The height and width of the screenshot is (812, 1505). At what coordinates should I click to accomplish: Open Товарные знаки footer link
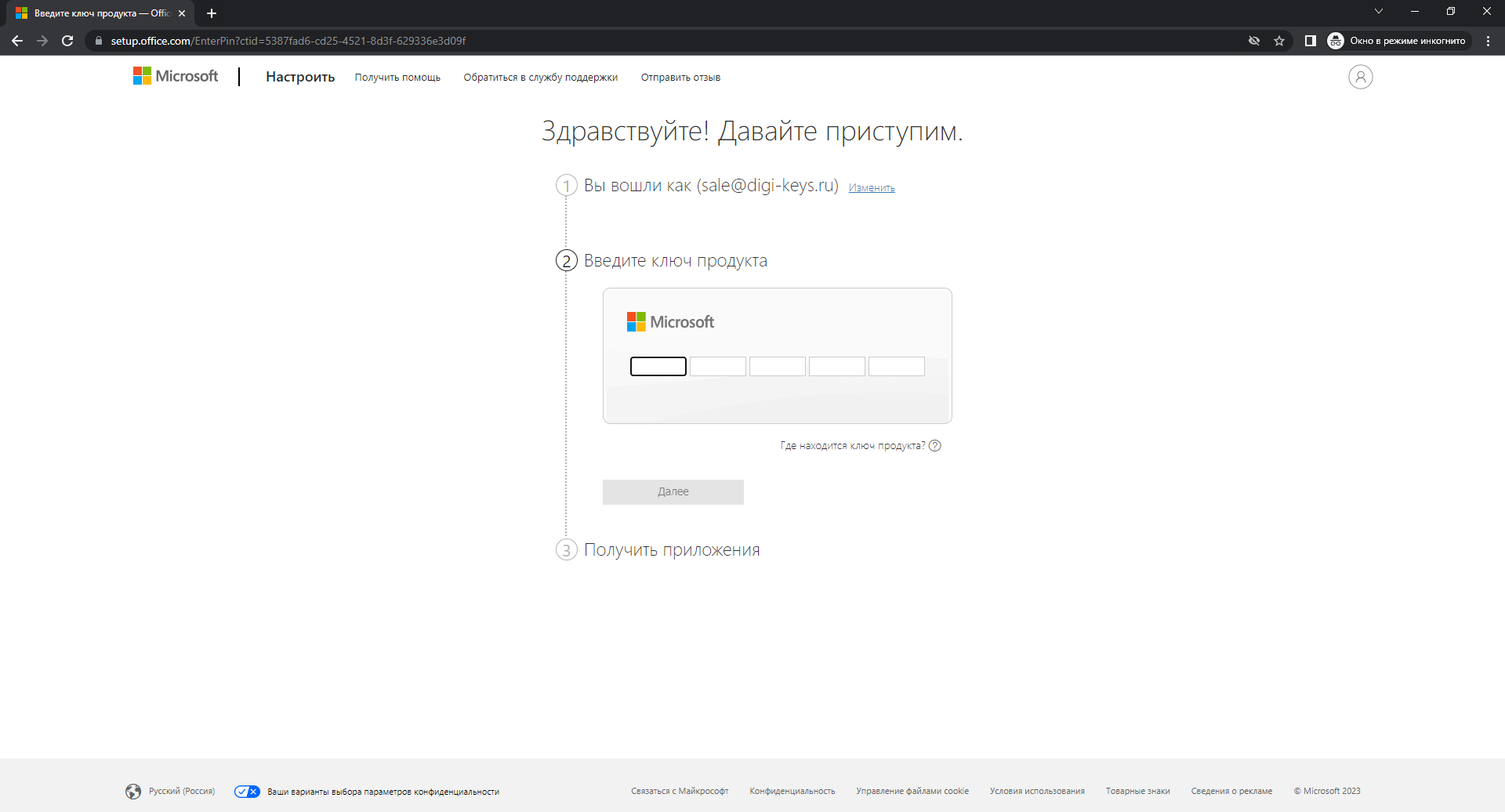pyautogui.click(x=1138, y=792)
